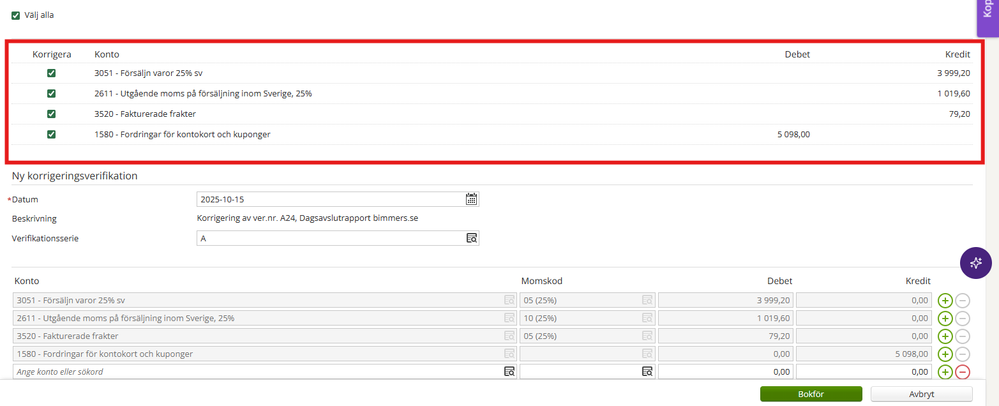Viewport: 999px width, 406px height.
Task: Click the Avbryt button
Action: [x=921, y=394]
